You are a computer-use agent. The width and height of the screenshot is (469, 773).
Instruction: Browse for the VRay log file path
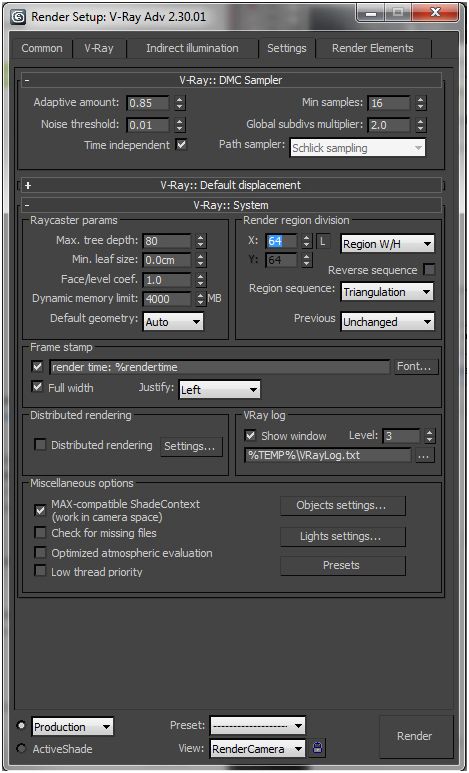[x=425, y=456]
